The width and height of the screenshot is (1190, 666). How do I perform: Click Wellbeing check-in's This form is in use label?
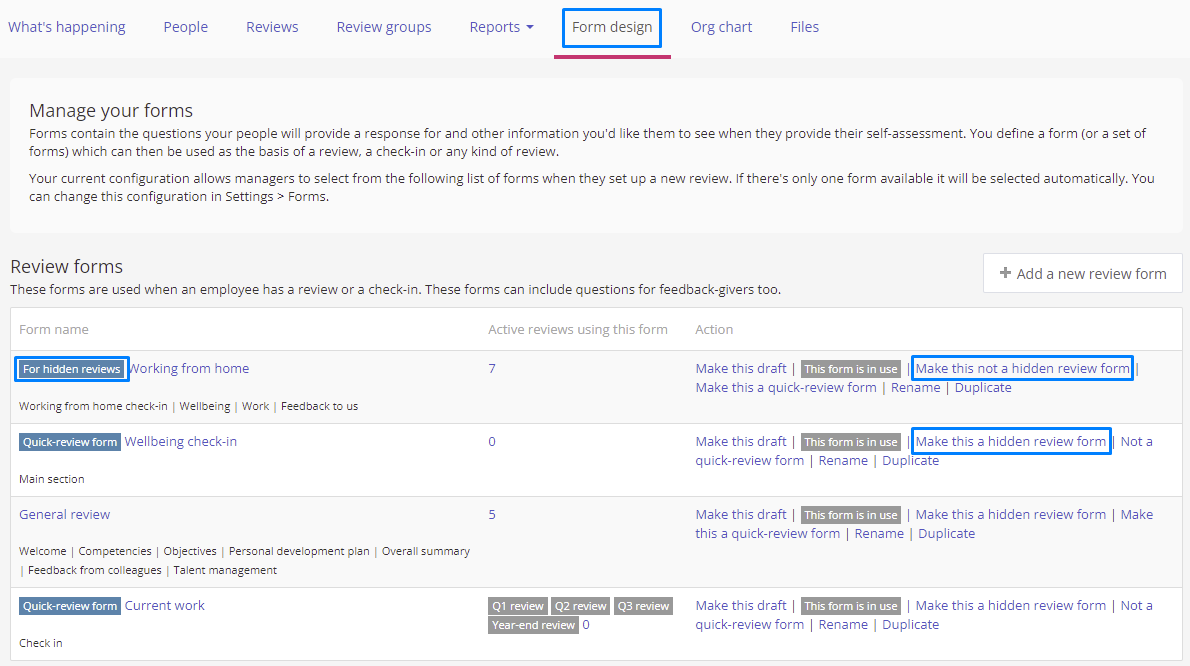click(x=851, y=442)
